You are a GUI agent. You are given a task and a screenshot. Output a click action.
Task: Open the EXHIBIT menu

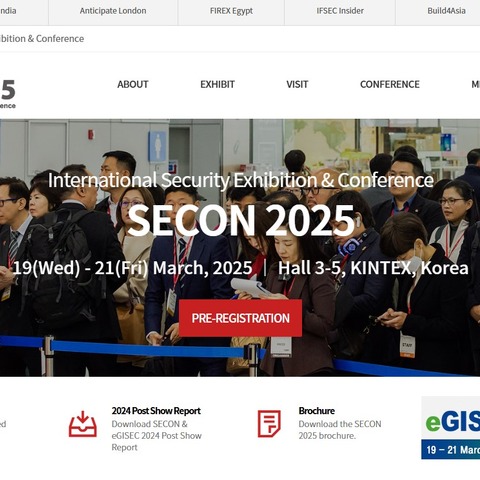point(217,84)
